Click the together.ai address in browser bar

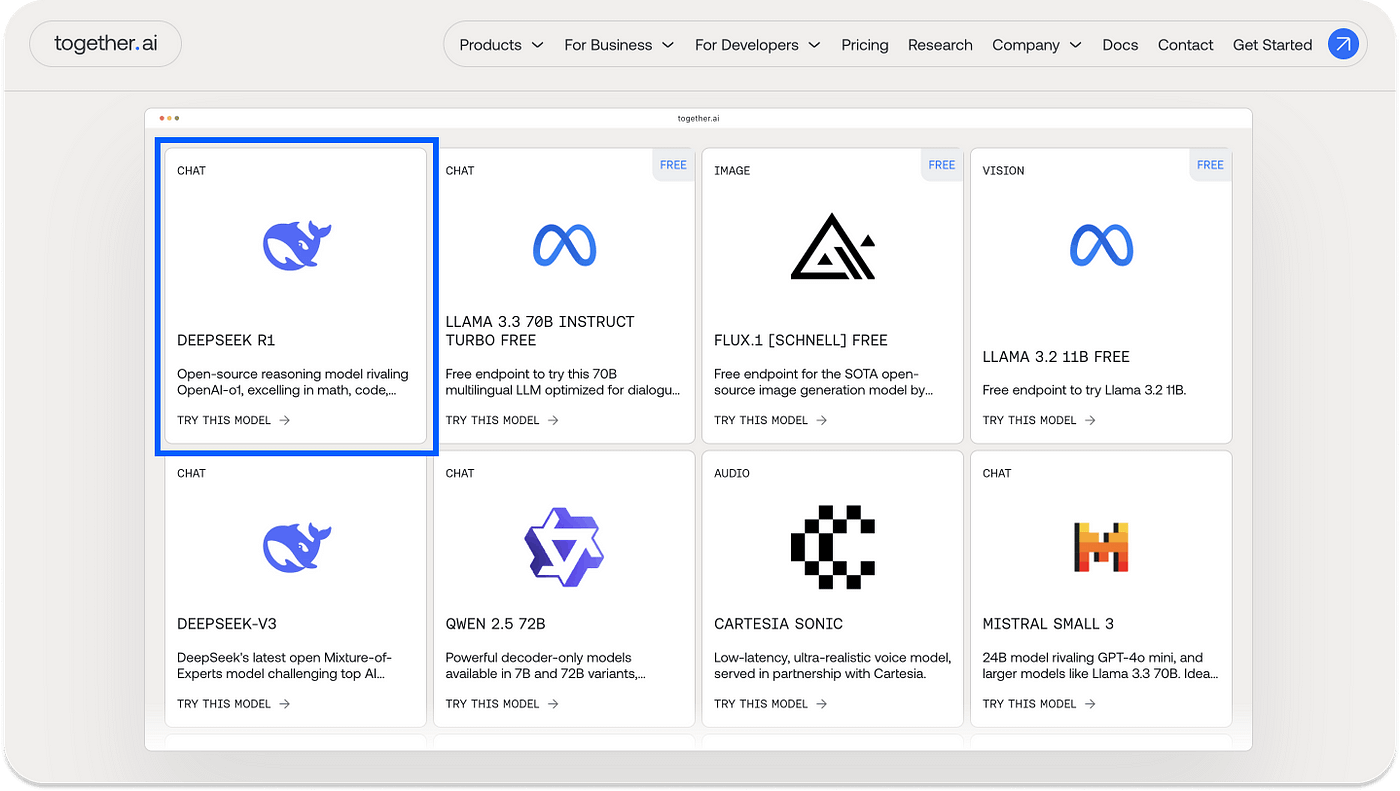click(x=698, y=118)
